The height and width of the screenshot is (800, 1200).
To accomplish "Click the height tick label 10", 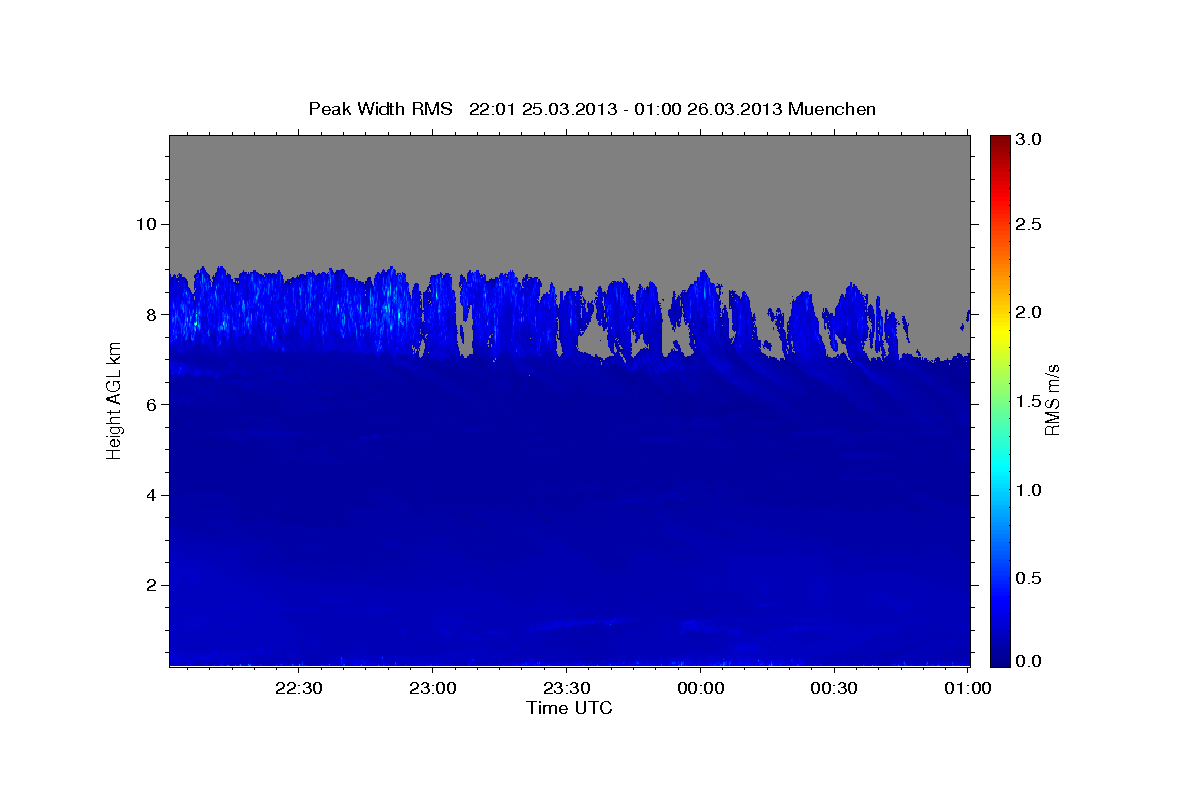I will pyautogui.click(x=149, y=224).
